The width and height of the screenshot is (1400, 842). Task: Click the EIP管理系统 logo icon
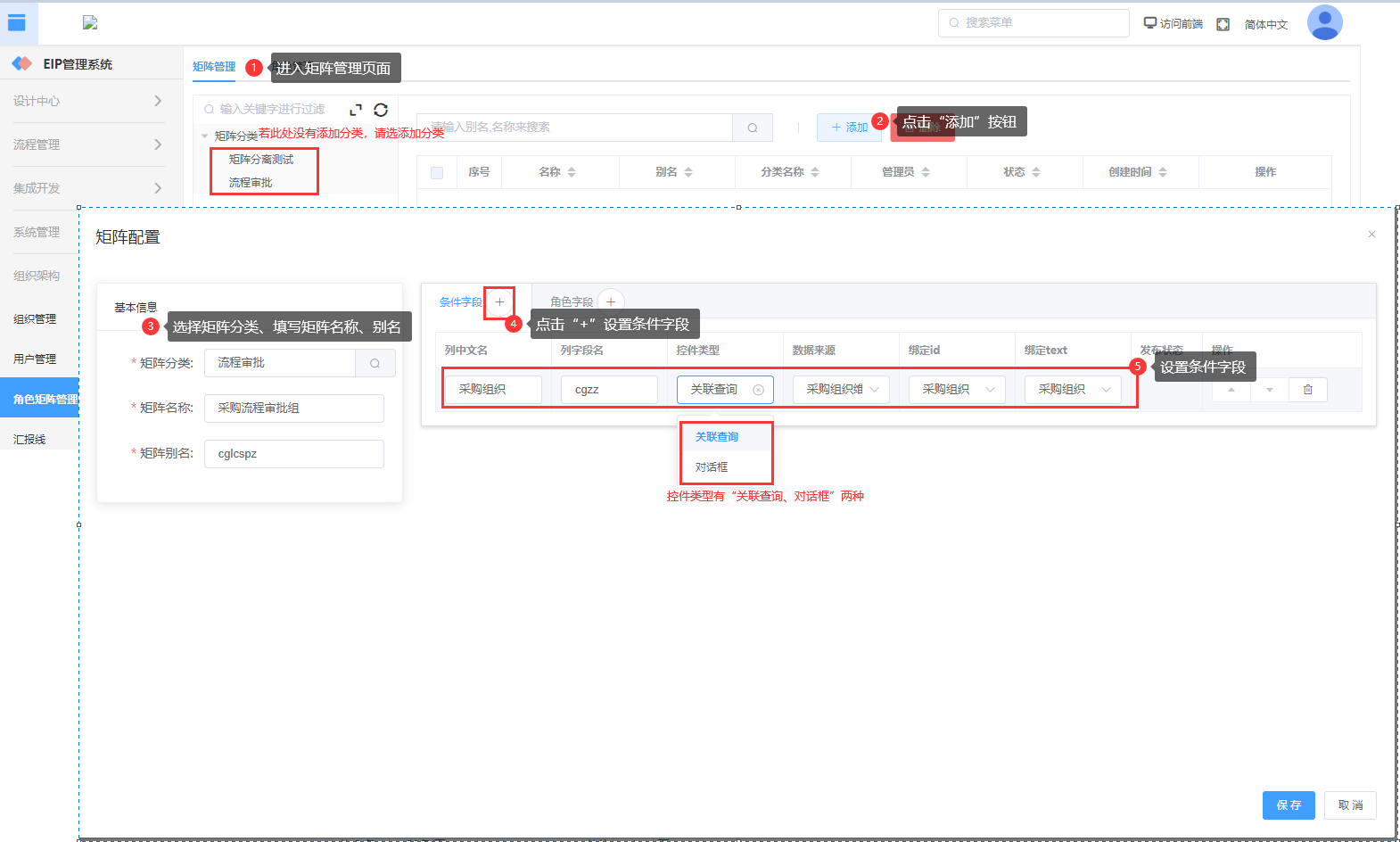(21, 64)
